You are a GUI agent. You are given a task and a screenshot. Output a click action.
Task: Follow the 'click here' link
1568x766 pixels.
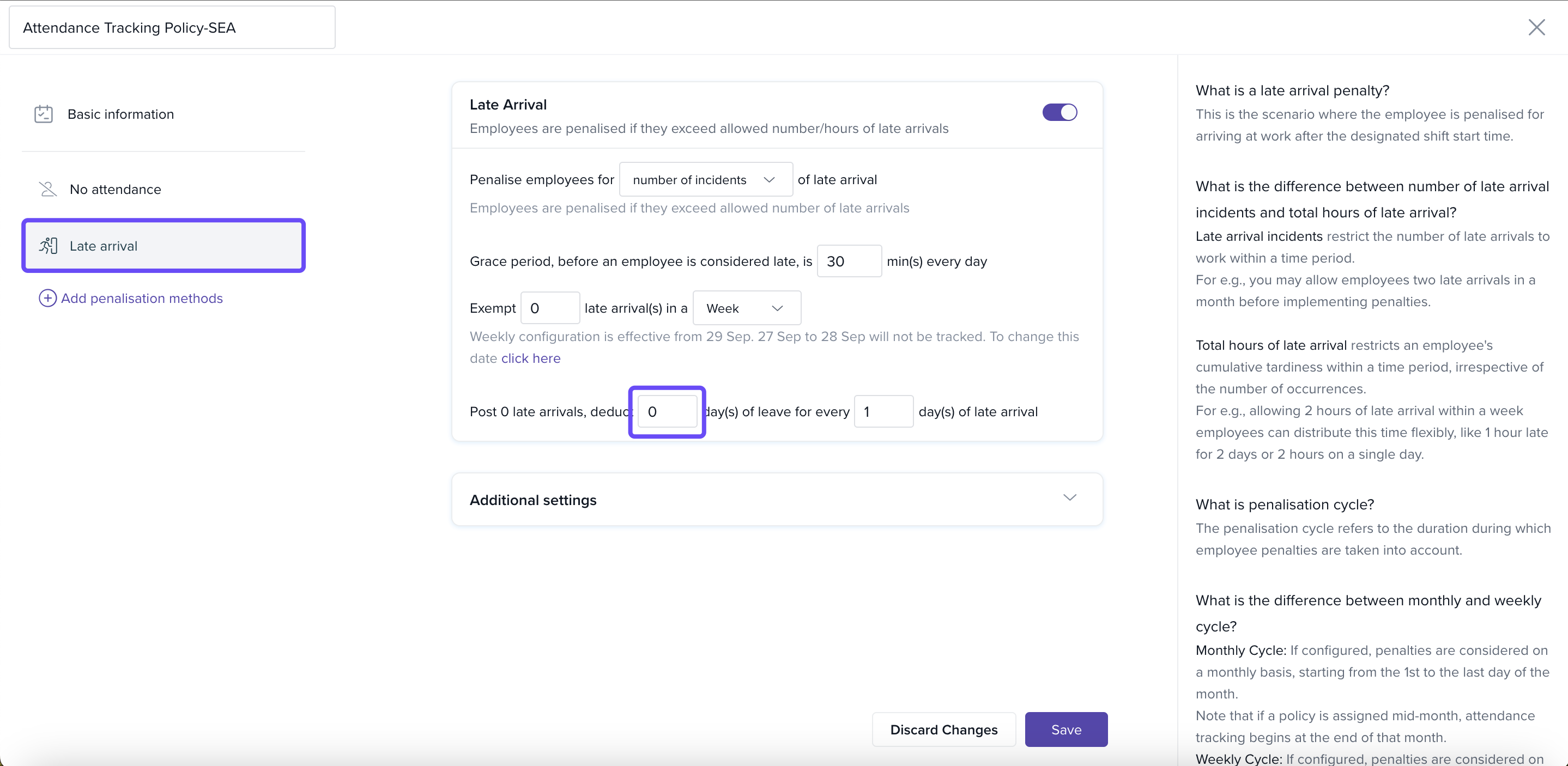coord(530,358)
